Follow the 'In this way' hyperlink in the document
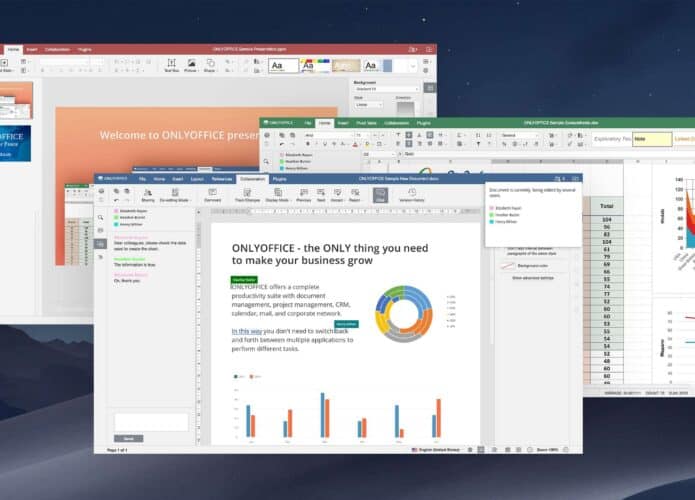This screenshot has height=500, width=695. [x=247, y=331]
